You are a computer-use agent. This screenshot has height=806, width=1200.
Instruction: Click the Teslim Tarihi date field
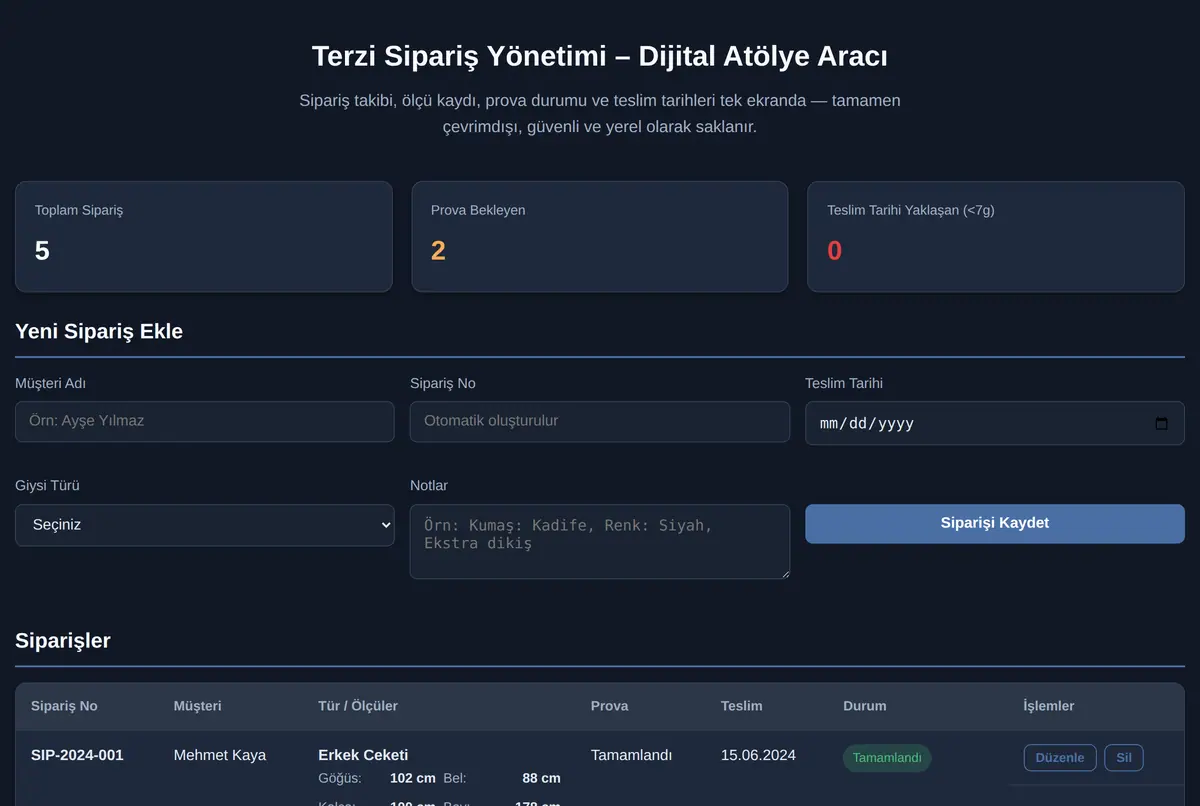[x=995, y=423]
